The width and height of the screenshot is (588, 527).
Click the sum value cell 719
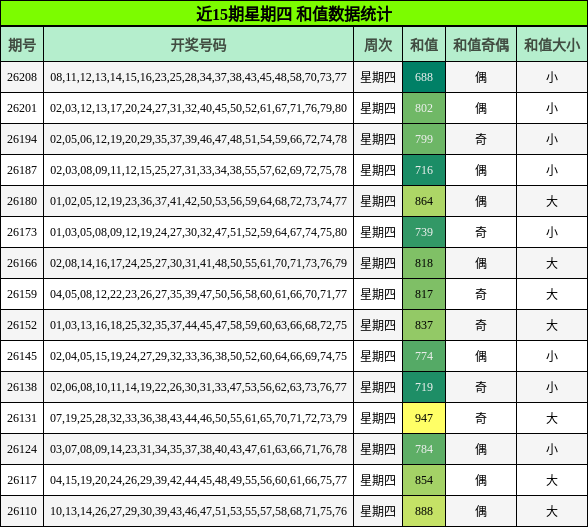424,387
